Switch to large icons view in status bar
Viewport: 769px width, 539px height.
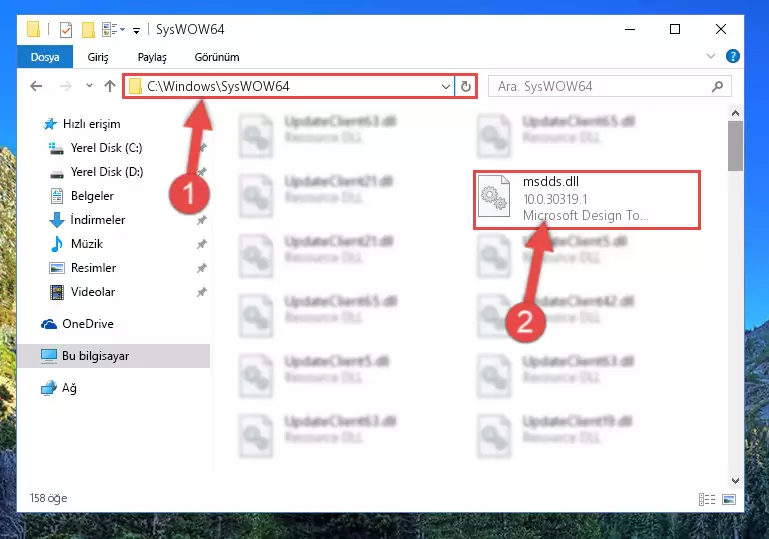[729, 499]
